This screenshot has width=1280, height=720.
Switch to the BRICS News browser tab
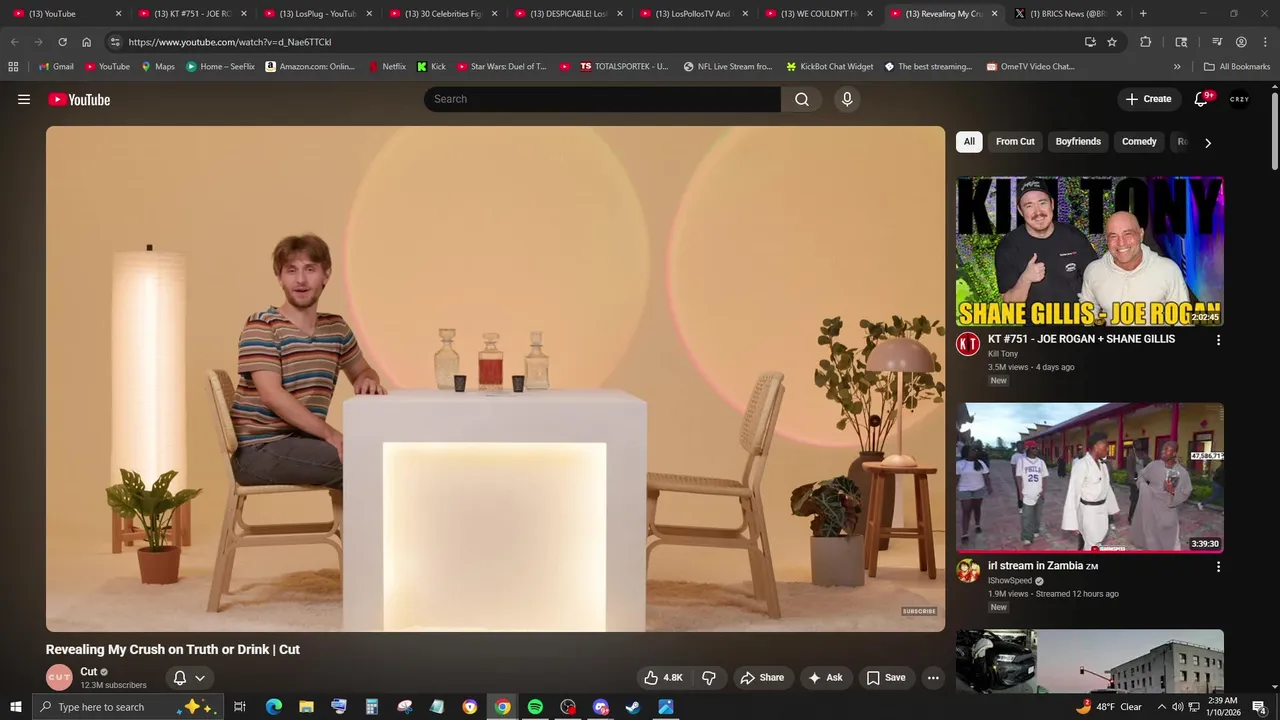(x=1068, y=14)
